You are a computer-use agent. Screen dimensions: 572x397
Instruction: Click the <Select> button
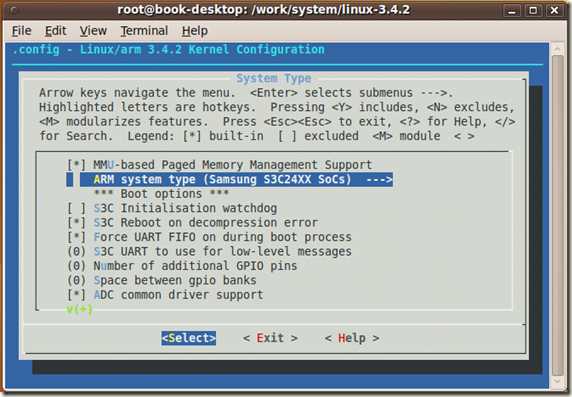point(189,338)
